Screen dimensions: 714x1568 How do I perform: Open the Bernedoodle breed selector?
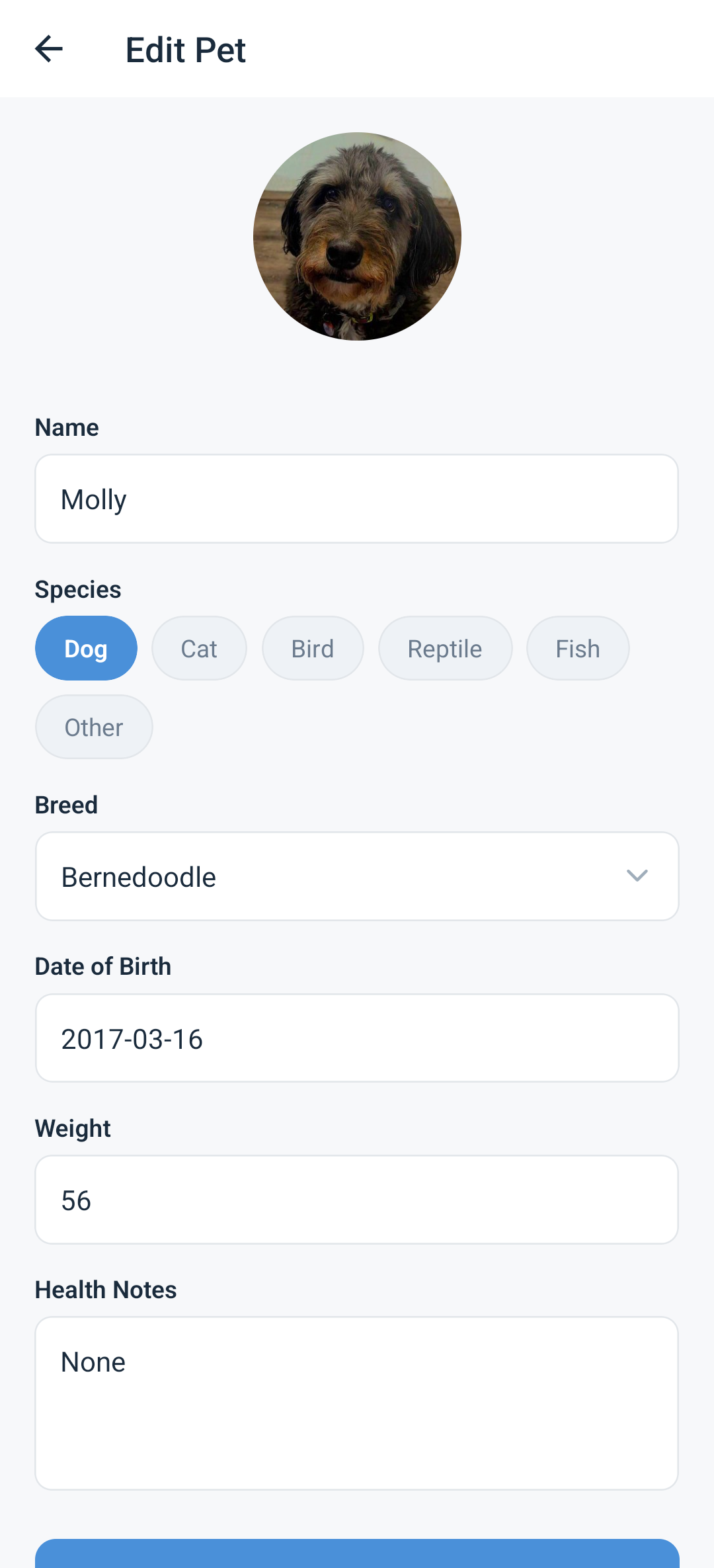coord(356,876)
